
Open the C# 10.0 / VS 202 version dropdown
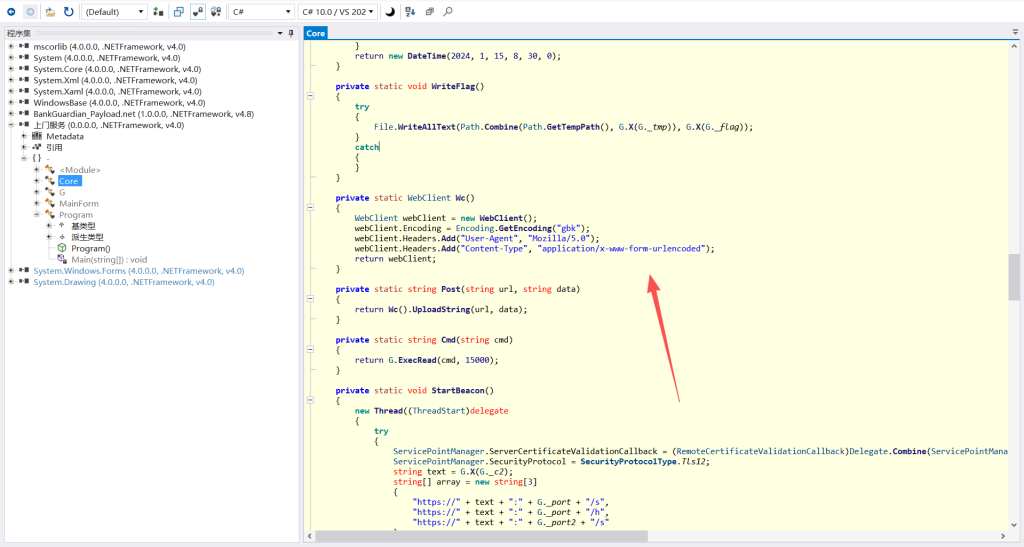click(338, 12)
